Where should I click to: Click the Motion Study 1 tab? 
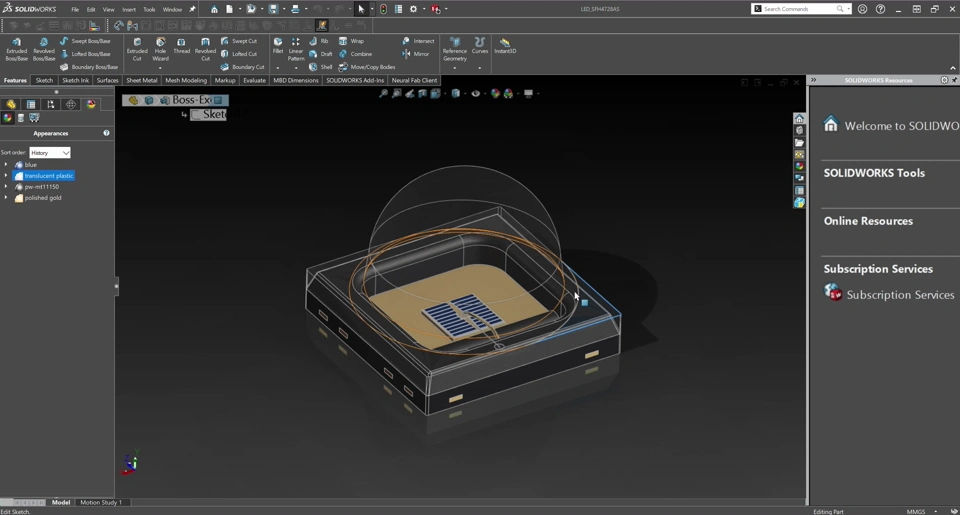pyautogui.click(x=101, y=502)
